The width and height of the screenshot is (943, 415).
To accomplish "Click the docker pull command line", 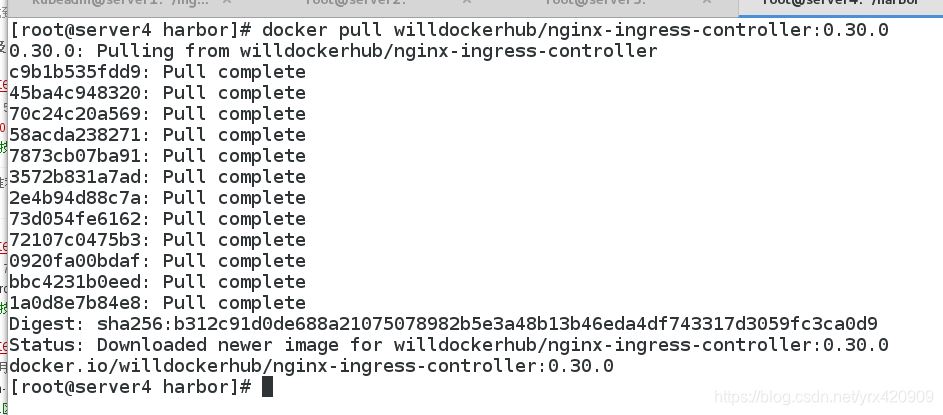I will tap(449, 29).
